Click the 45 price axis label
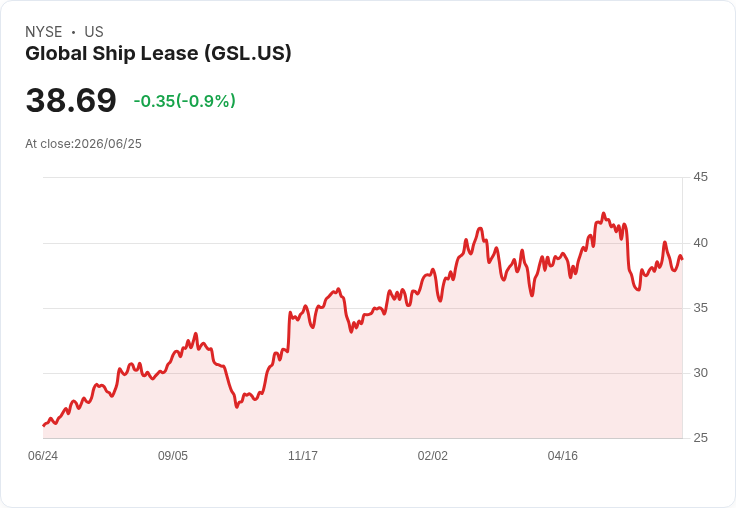This screenshot has height=508, width=736. (700, 177)
